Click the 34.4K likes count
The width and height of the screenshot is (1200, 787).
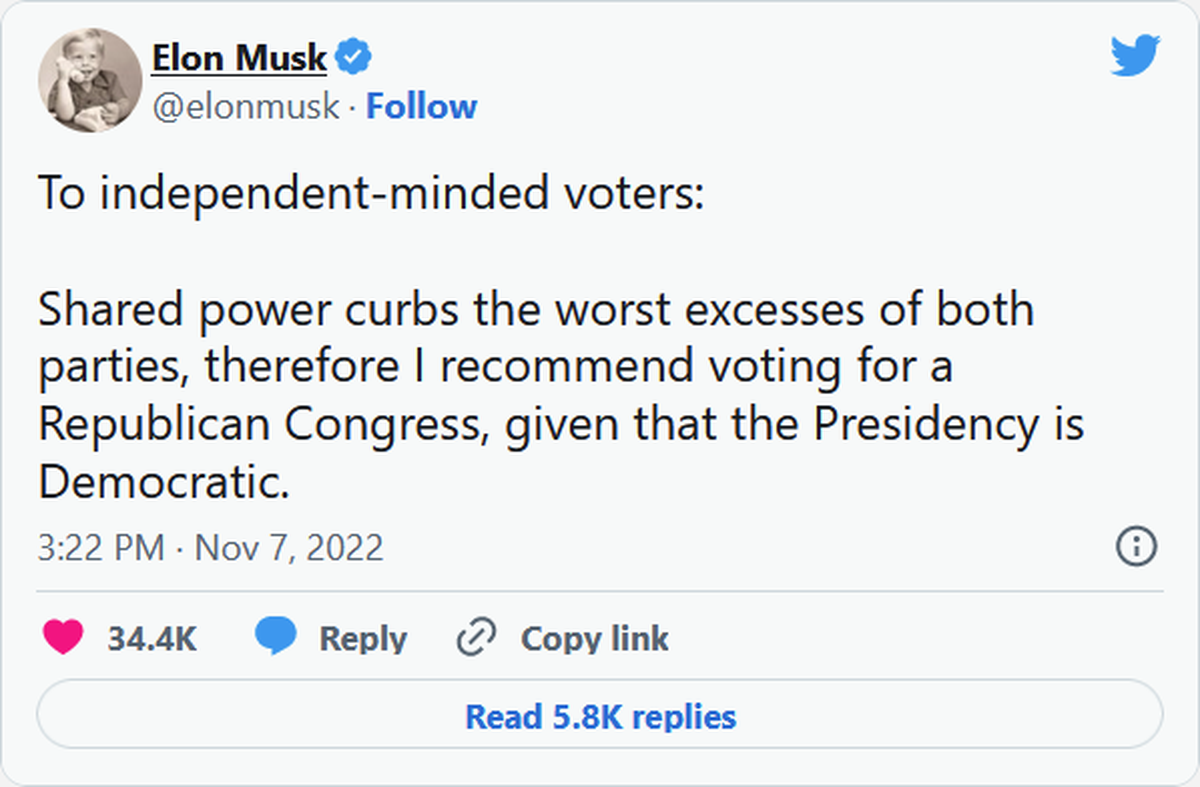152,639
